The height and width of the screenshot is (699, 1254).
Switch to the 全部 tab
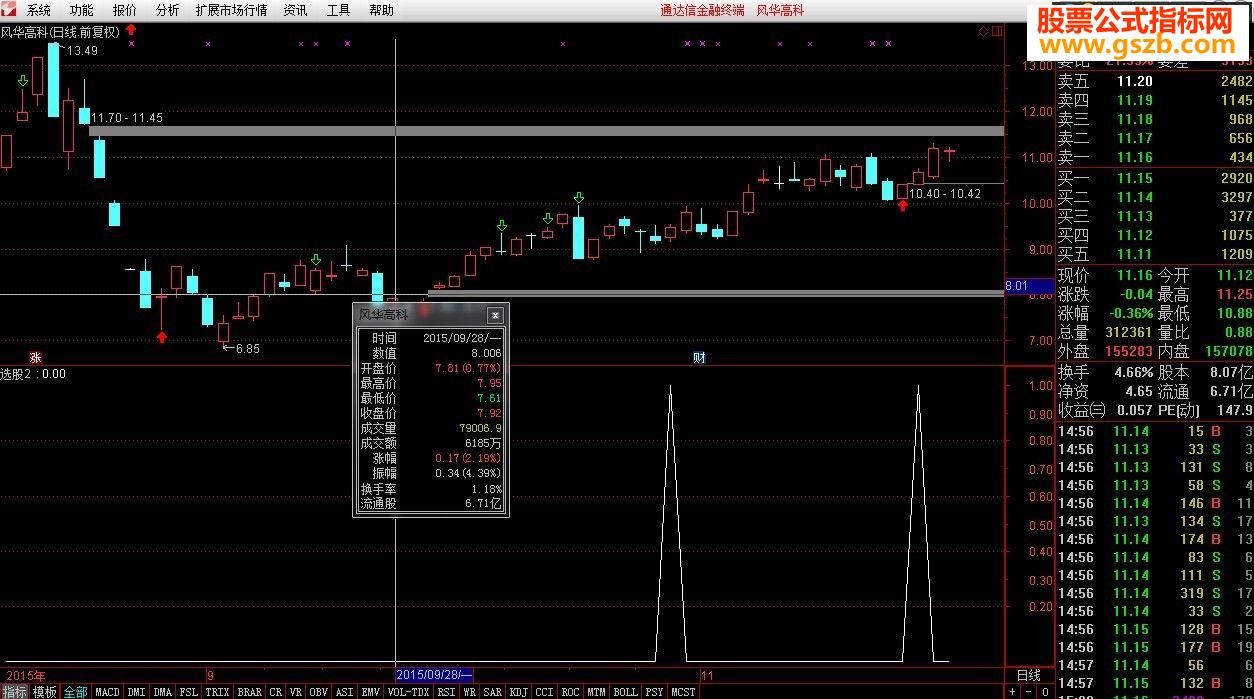76,691
